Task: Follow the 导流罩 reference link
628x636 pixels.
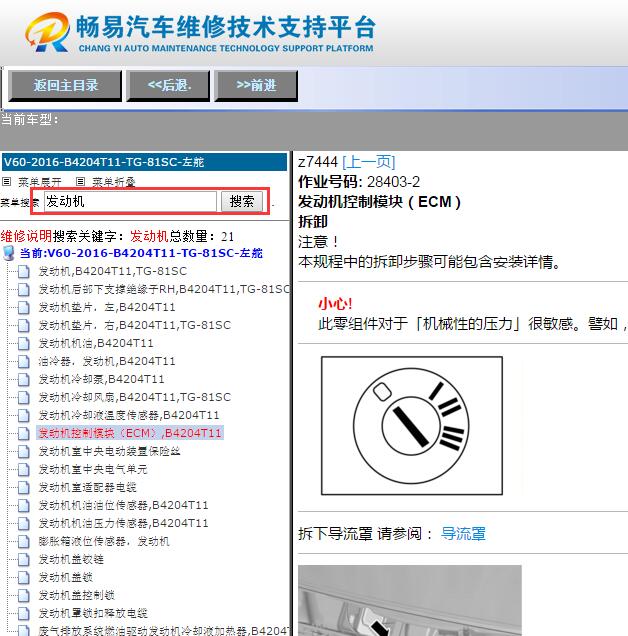Action: click(x=463, y=533)
